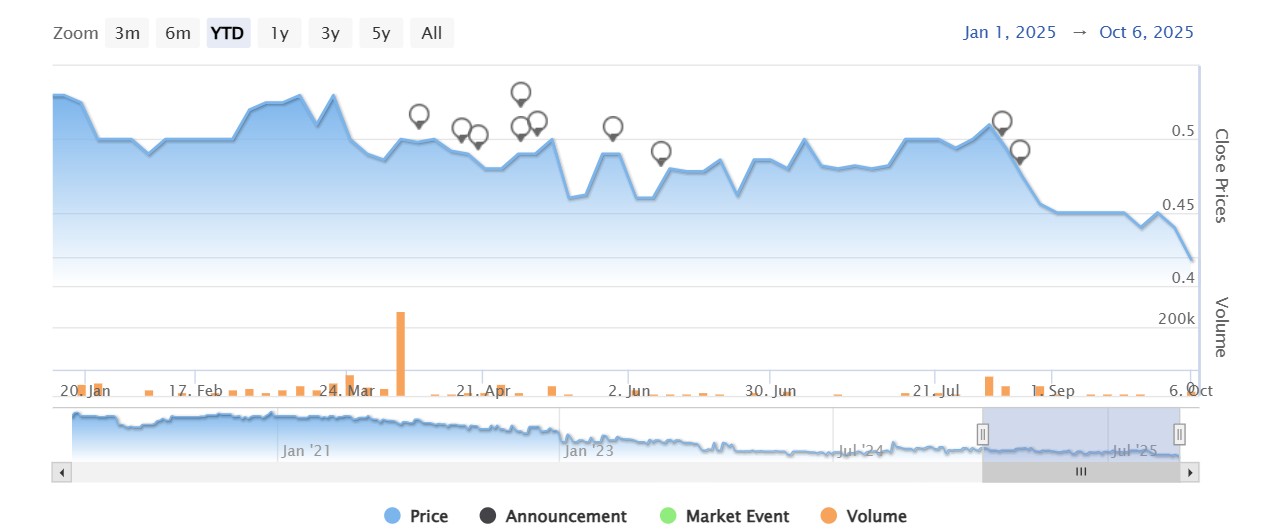Click the scrollbar right arrow button
Screen dimensions: 1281x531
point(1189,472)
